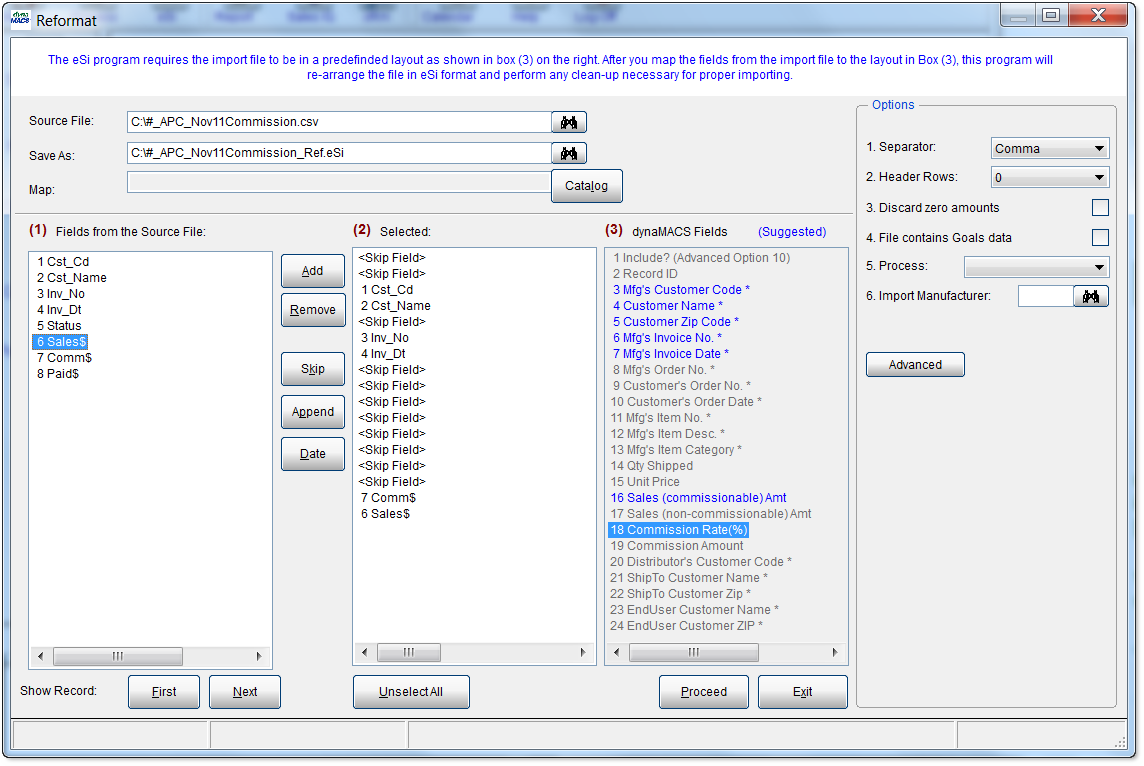This screenshot has width=1144, height=766.
Task: Select source field '7 Comm$'
Action: pos(64,358)
